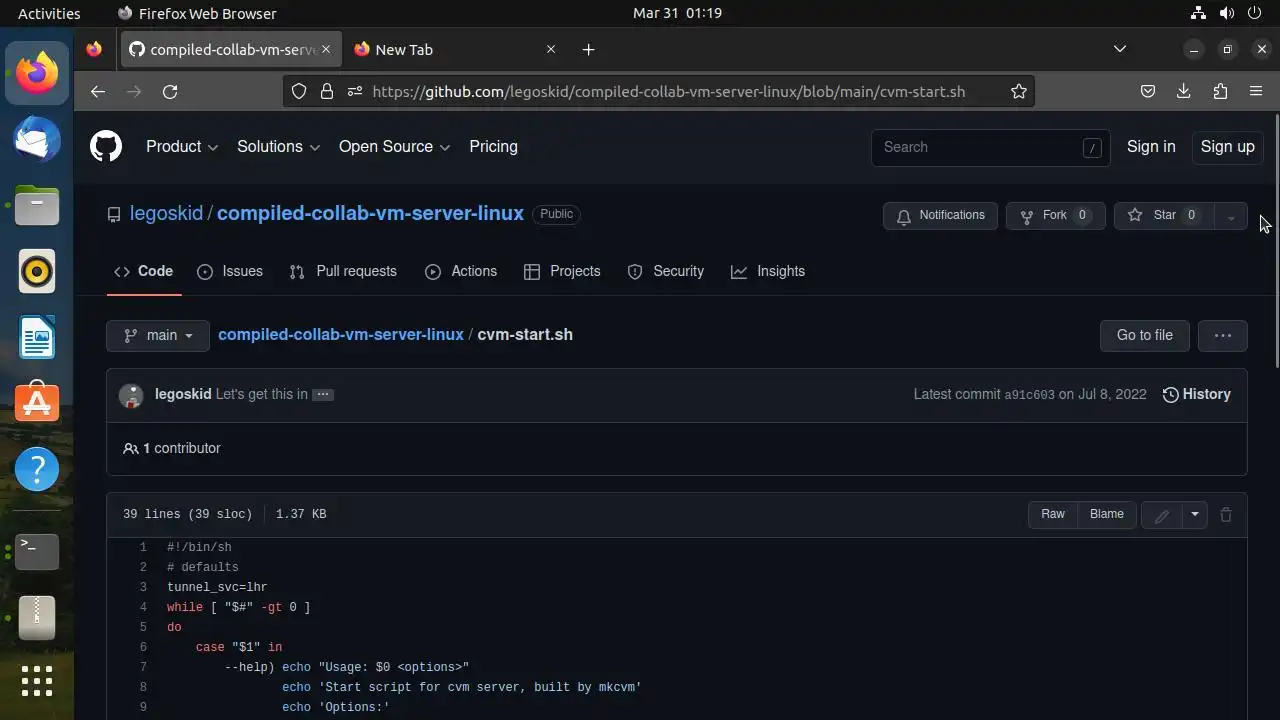
Task: Click the Sign in link
Action: 1151,146
